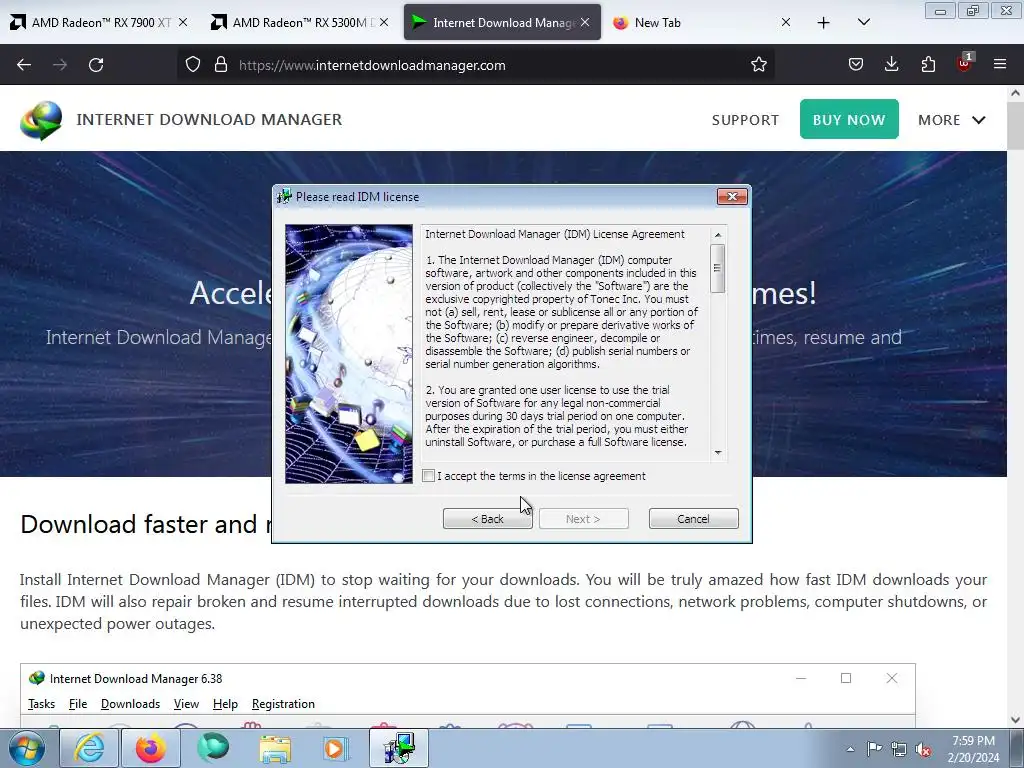Viewport: 1024px width, 768px height.
Task: Close the Internet Download Manager tab
Action: click(585, 22)
